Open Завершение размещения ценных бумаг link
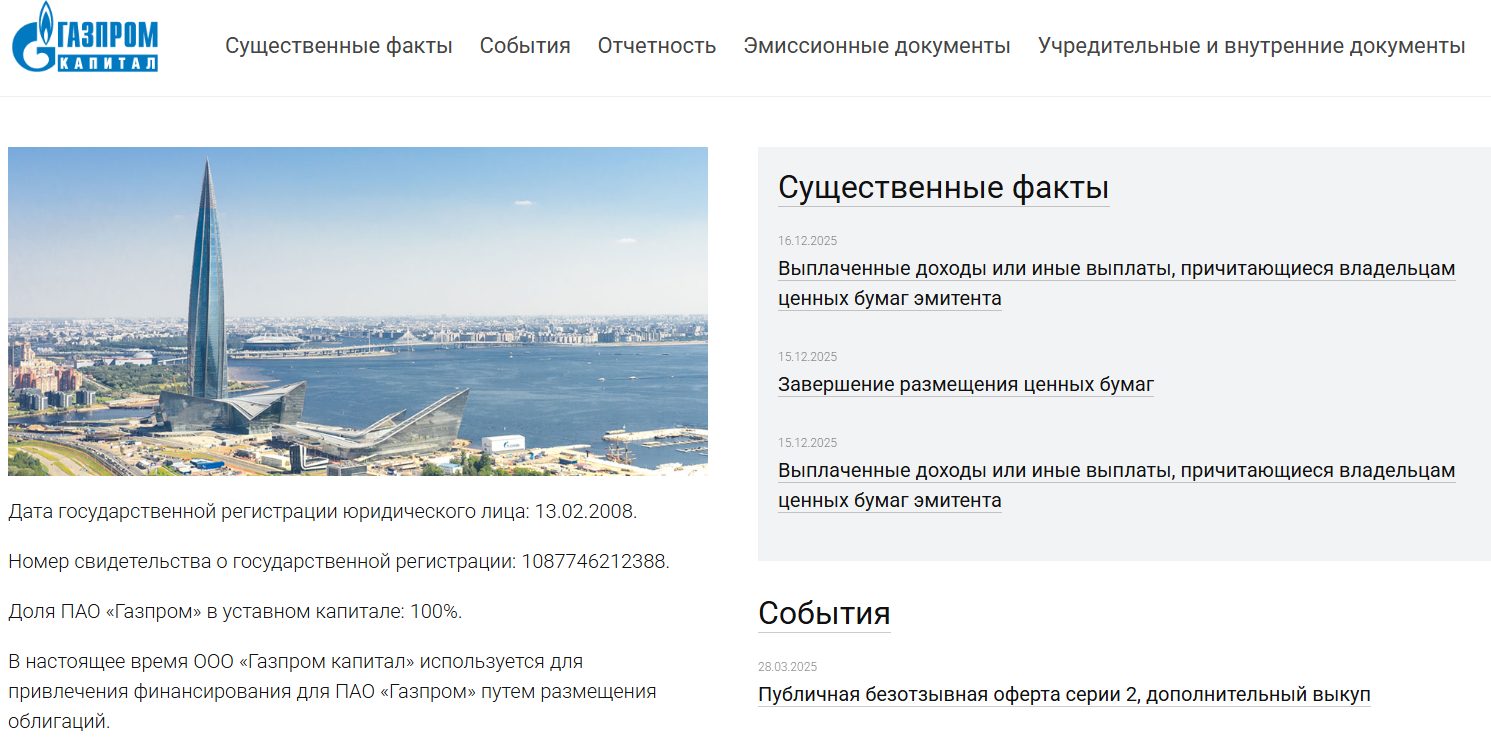Image resolution: width=1491 pixels, height=740 pixels. coord(966,385)
